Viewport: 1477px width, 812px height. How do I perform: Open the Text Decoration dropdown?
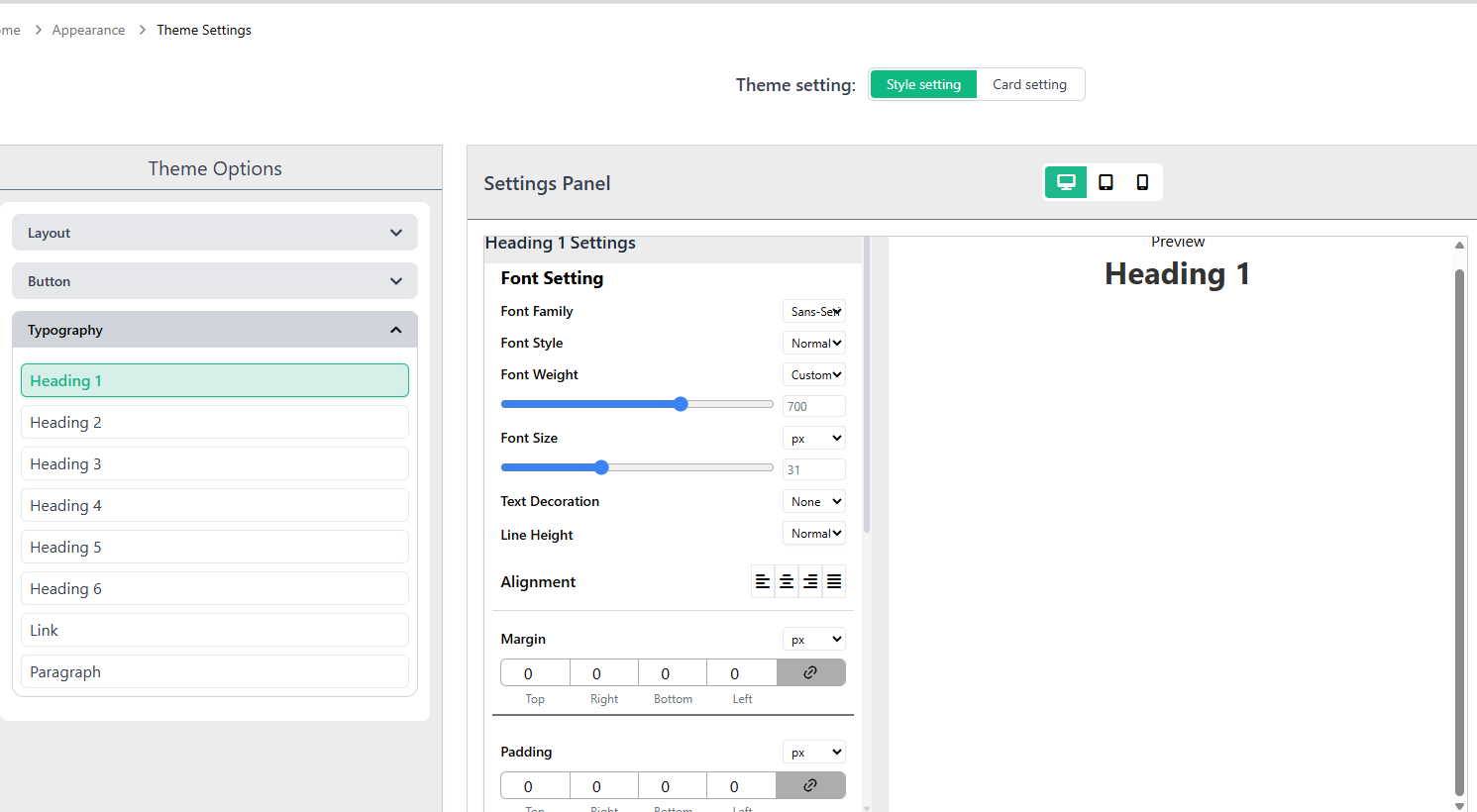point(814,501)
